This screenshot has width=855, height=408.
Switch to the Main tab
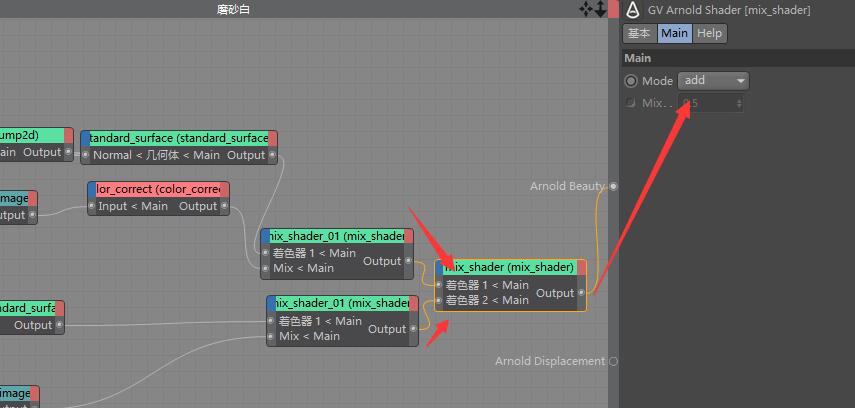(675, 33)
